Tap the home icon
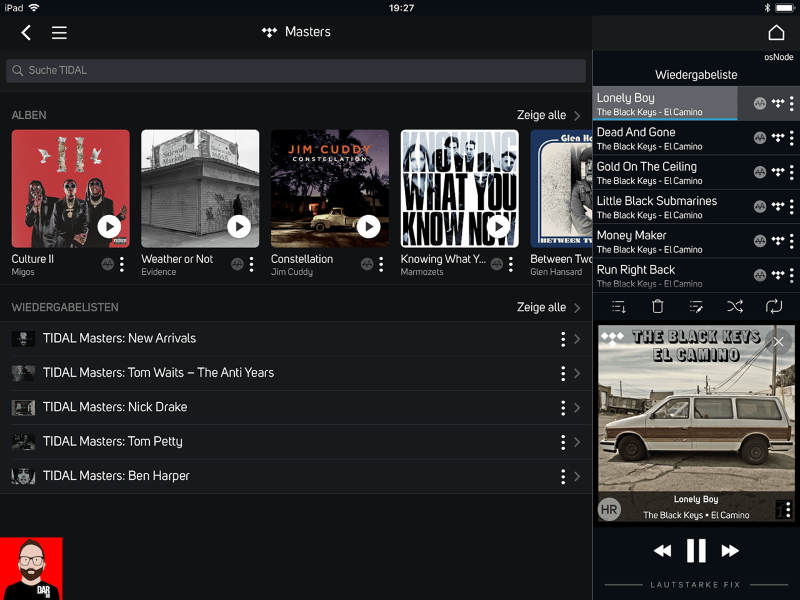Screen dimensions: 800x600 776,33
